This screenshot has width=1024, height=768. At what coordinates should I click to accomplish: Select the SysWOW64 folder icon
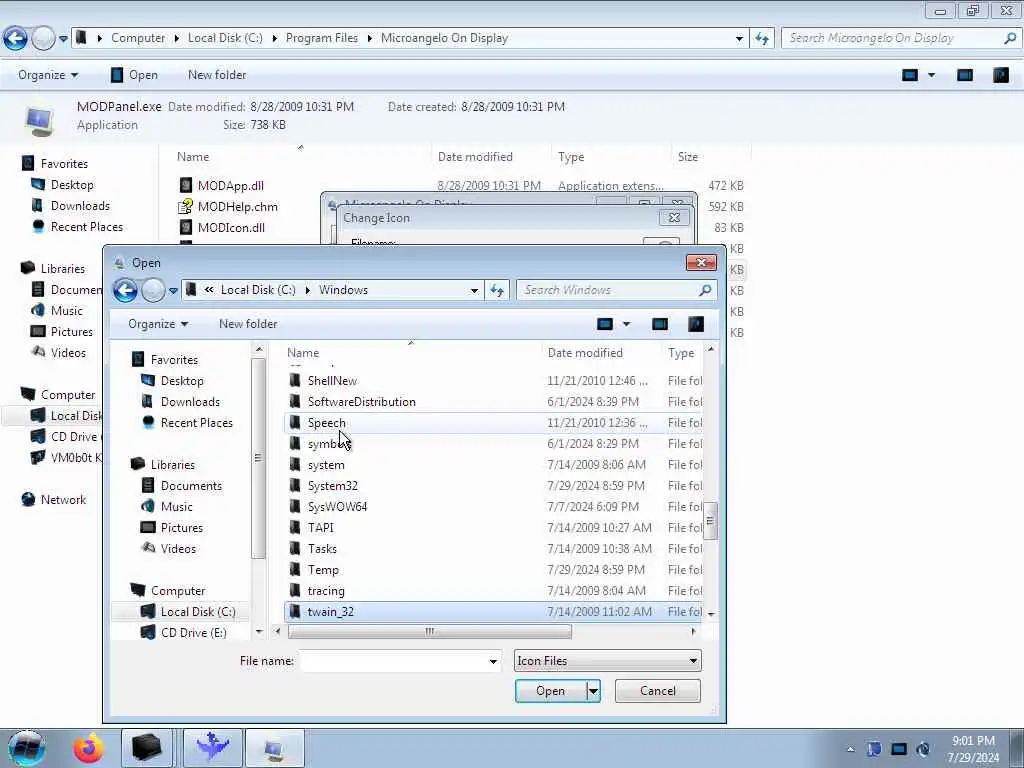click(295, 507)
